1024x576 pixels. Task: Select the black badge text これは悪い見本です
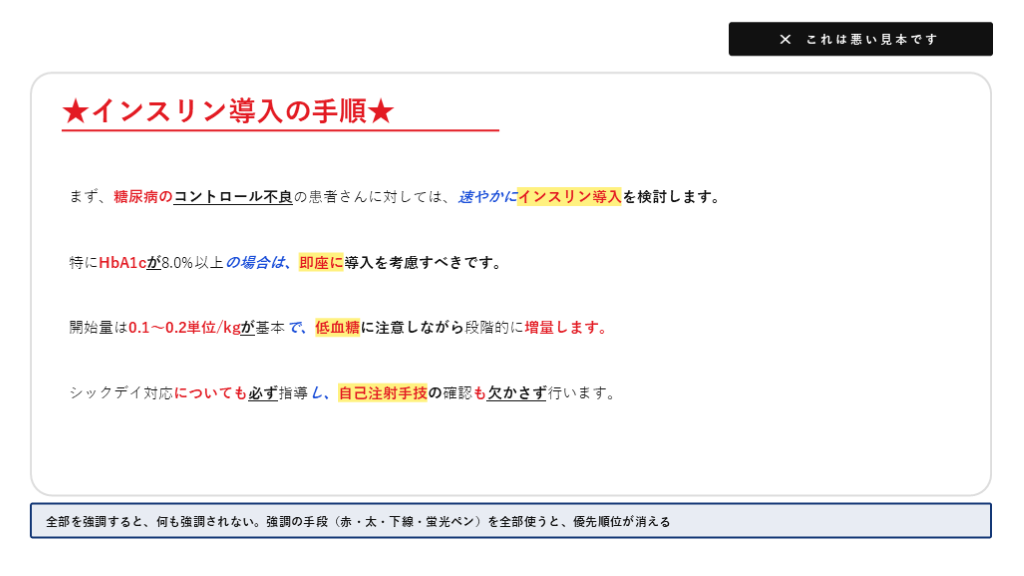872,39
